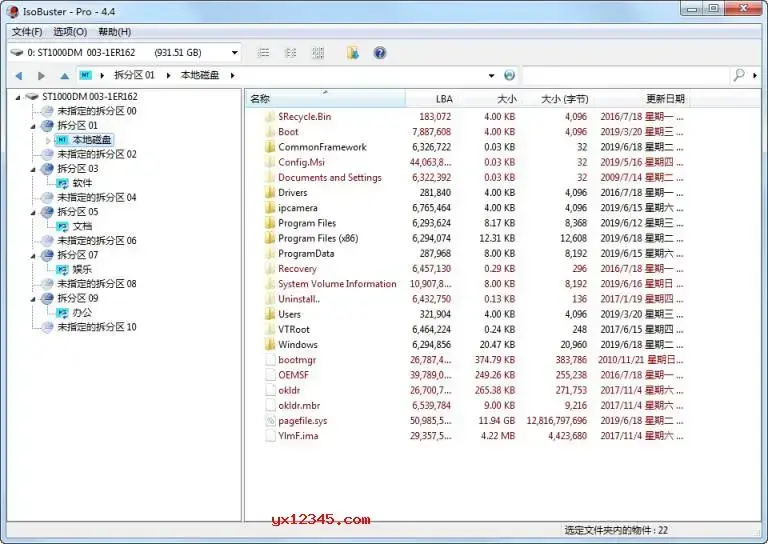Click the Program Files (x86) name

318,238
